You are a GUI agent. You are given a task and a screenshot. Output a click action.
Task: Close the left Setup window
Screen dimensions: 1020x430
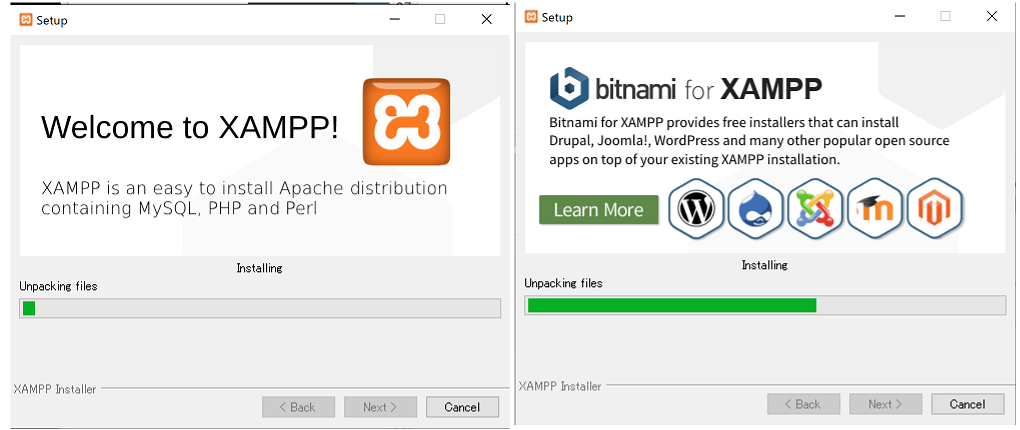tap(487, 20)
